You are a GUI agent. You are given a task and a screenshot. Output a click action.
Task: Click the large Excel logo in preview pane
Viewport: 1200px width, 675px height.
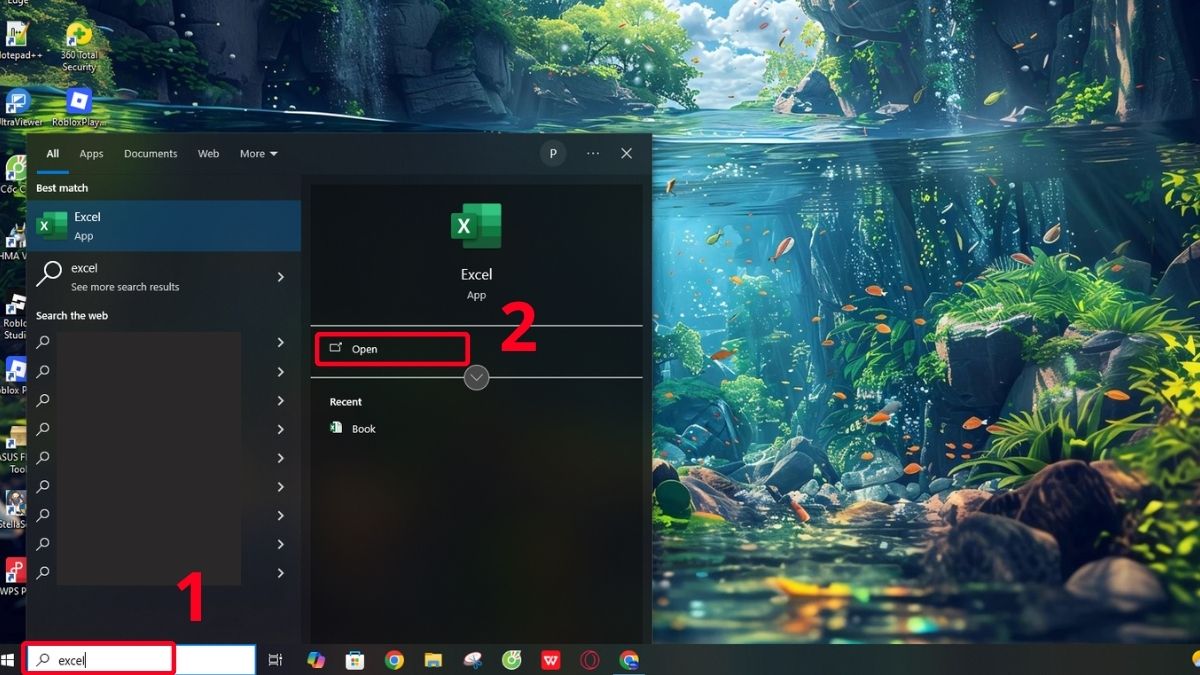click(476, 226)
